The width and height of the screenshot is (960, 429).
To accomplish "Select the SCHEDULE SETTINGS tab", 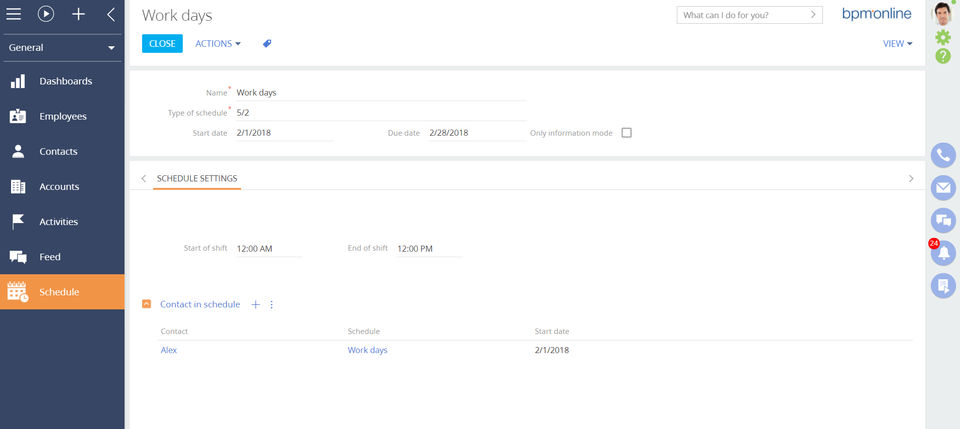I will point(197,179).
